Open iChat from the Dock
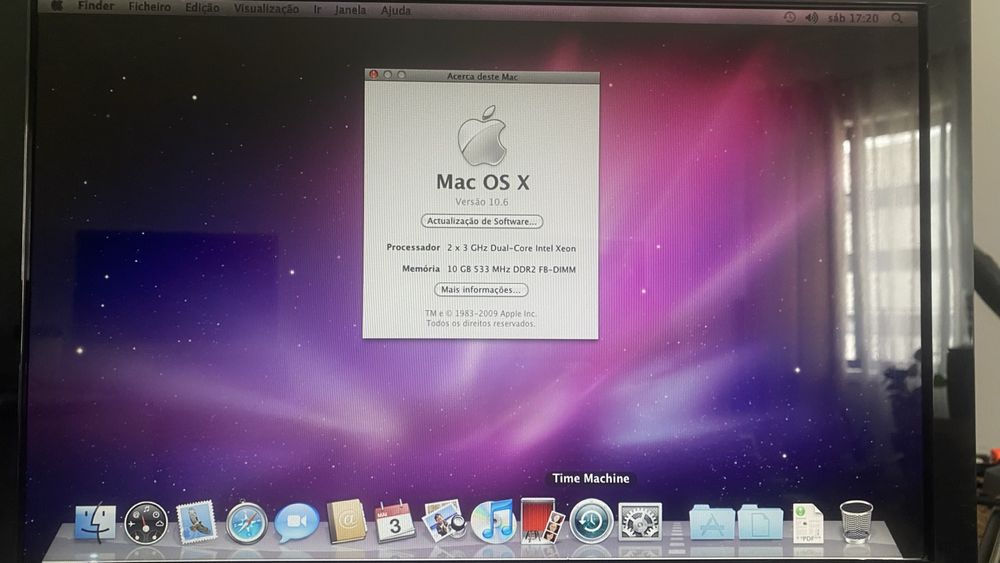 pos(297,522)
